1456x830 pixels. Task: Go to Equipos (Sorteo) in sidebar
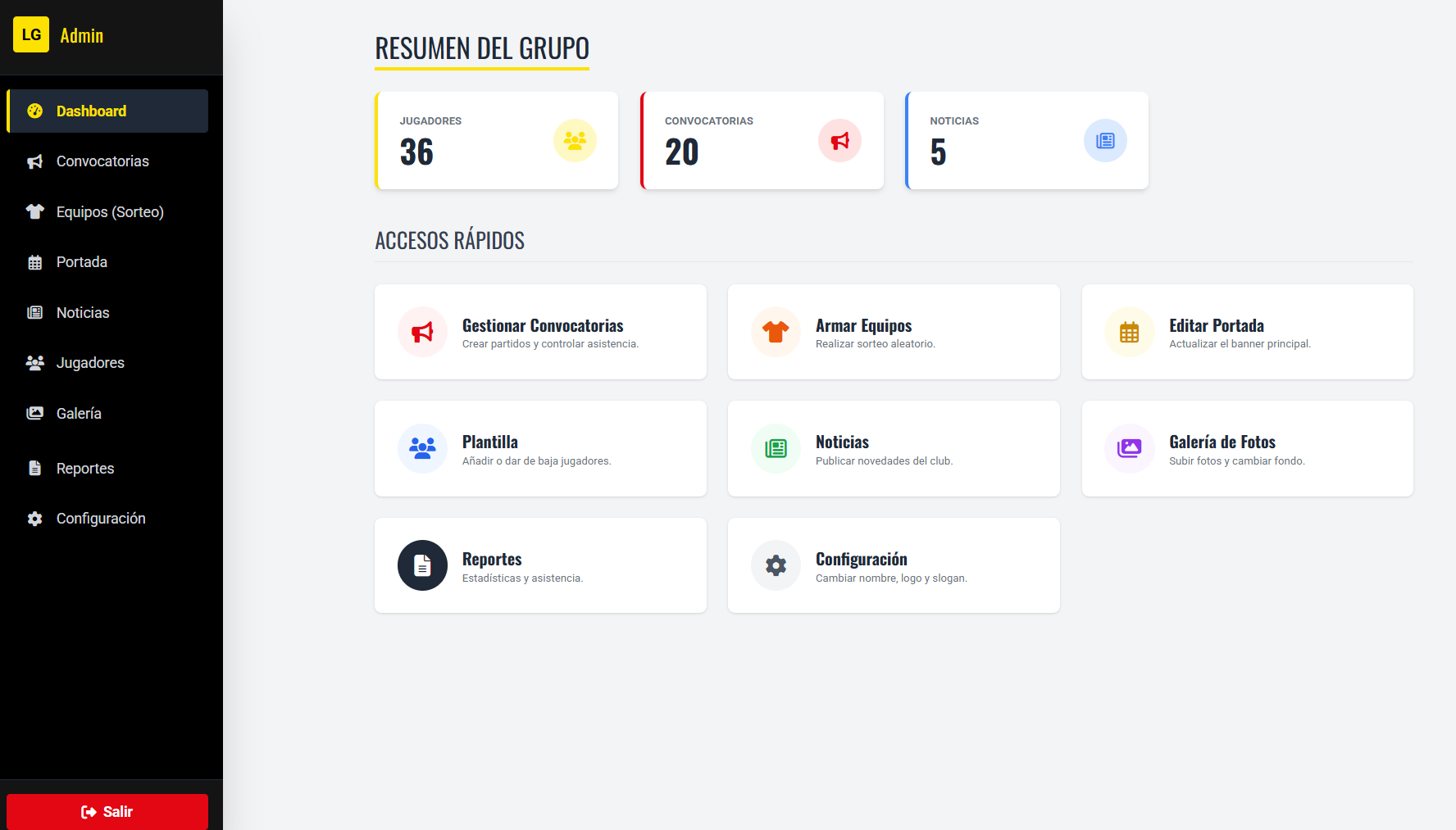click(x=109, y=212)
